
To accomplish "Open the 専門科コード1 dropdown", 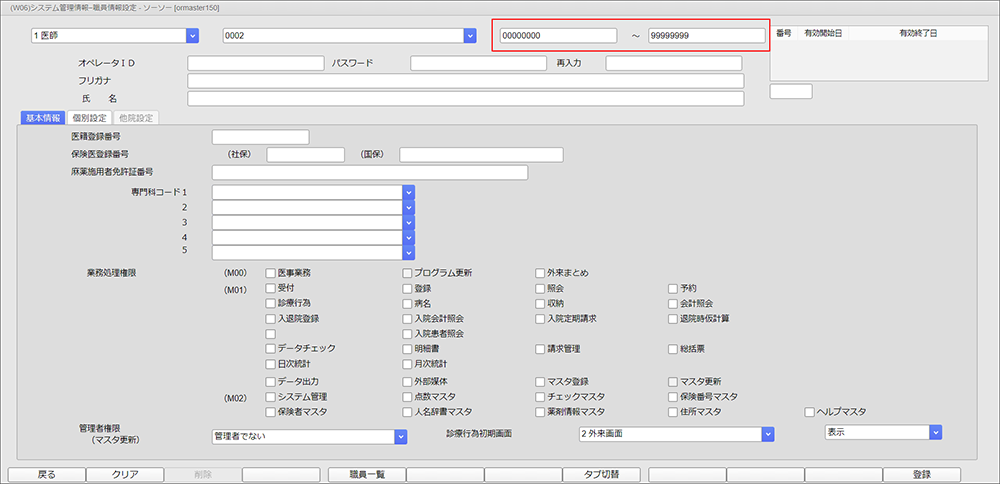I will coord(408,192).
